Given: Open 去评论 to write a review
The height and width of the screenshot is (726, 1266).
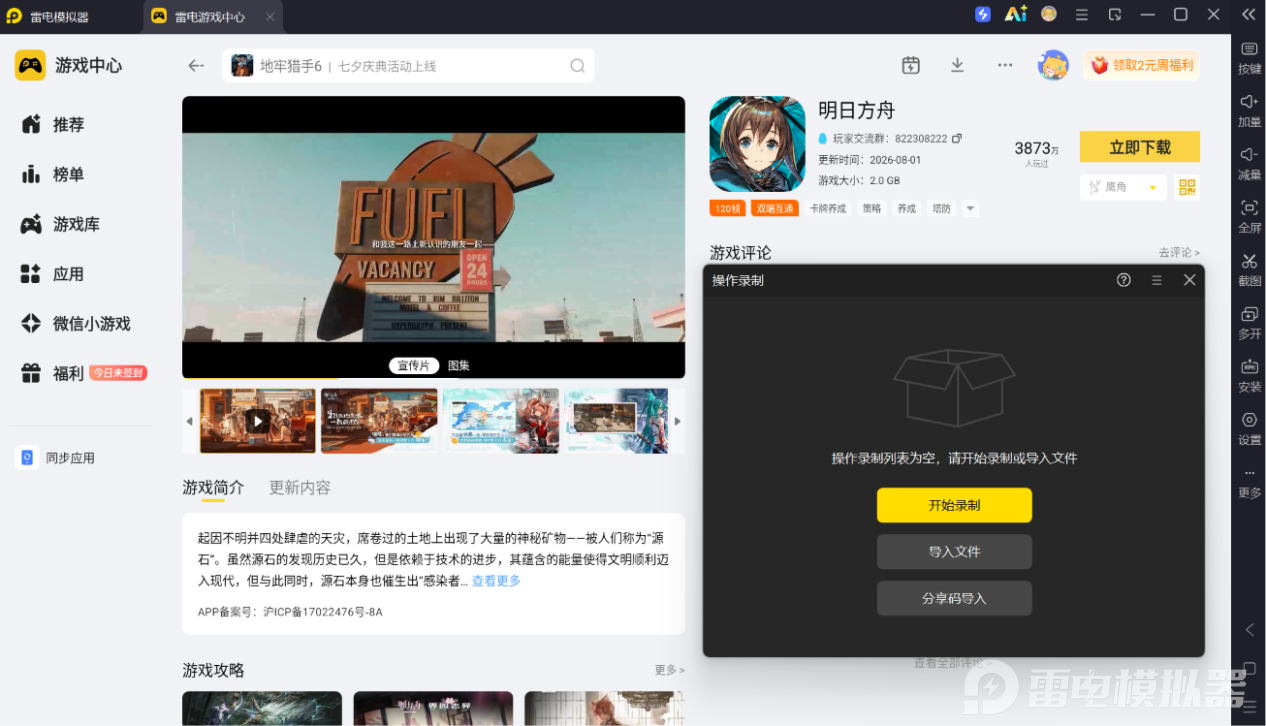Looking at the screenshot, I should (1179, 253).
